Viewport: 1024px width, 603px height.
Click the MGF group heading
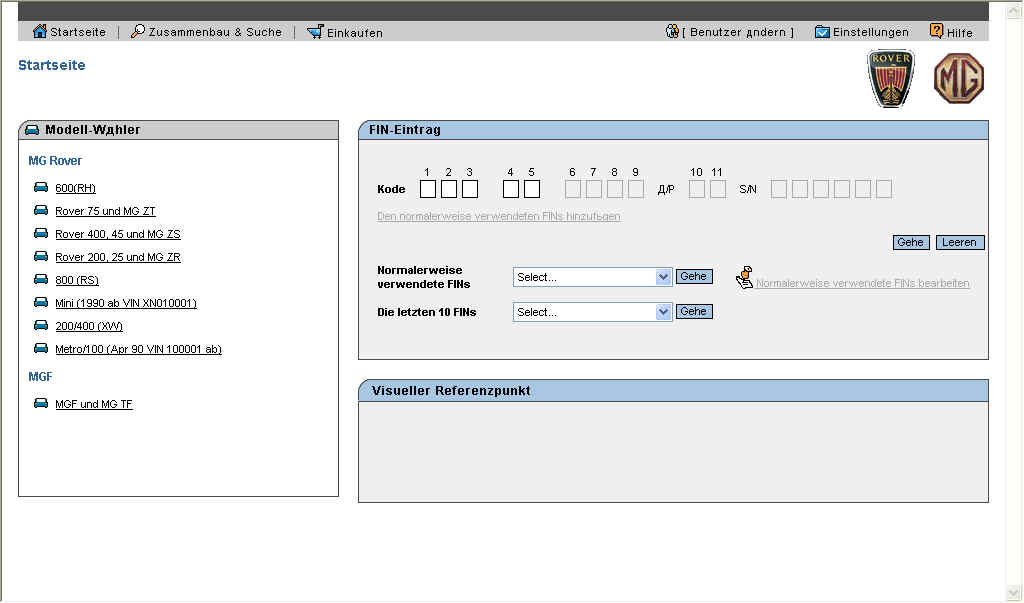click(x=40, y=377)
